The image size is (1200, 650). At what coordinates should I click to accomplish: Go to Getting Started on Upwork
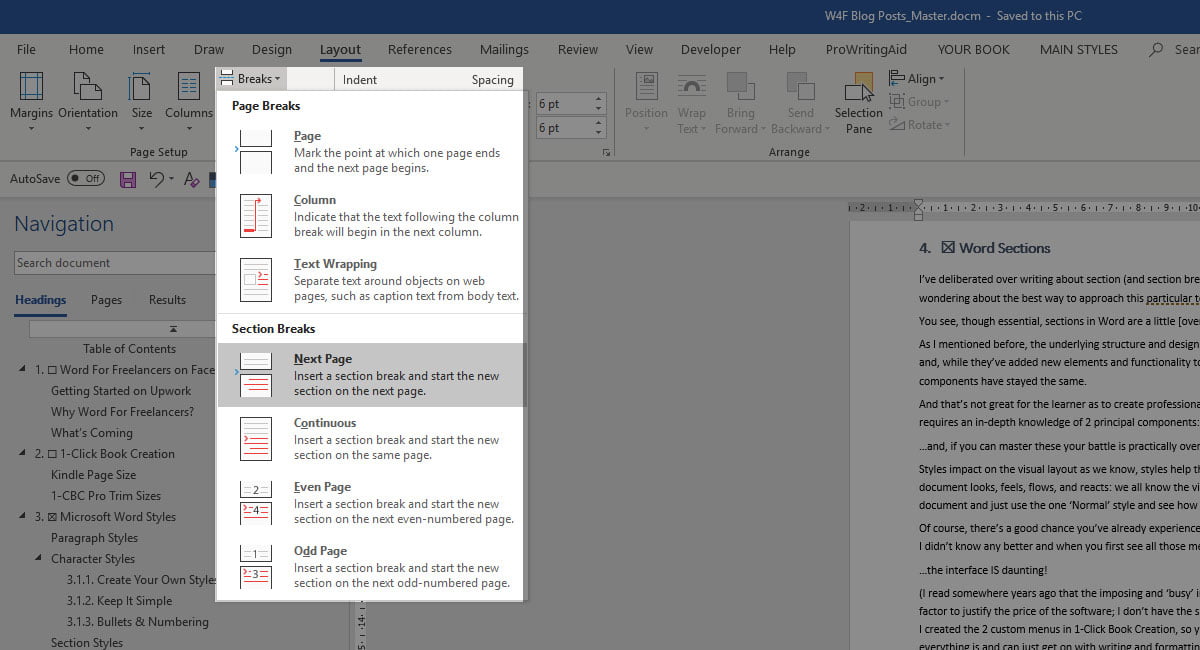pyautogui.click(x=121, y=391)
